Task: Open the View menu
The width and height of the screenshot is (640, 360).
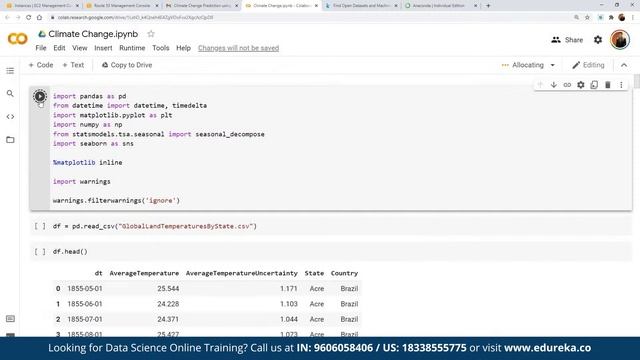Action: point(80,48)
